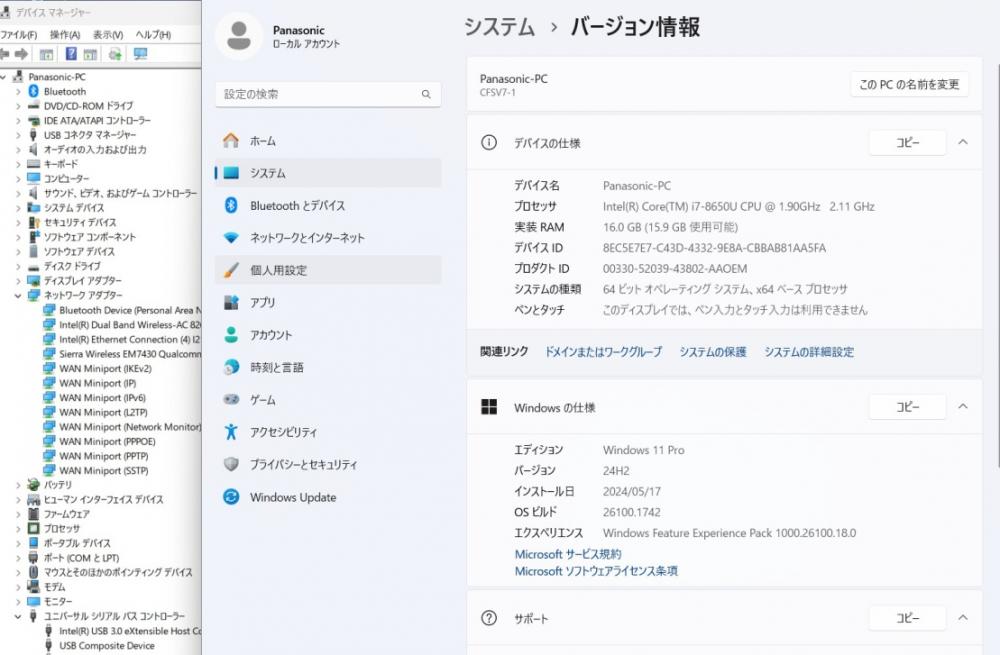Open the 操作(A) menu in Device Manager

pos(65,34)
